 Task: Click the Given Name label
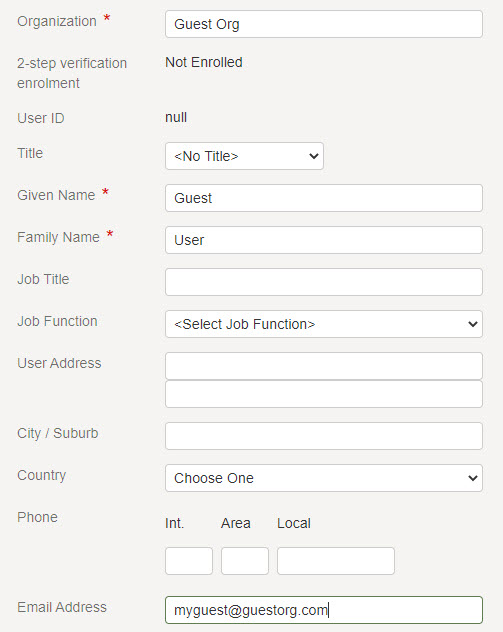click(56, 195)
